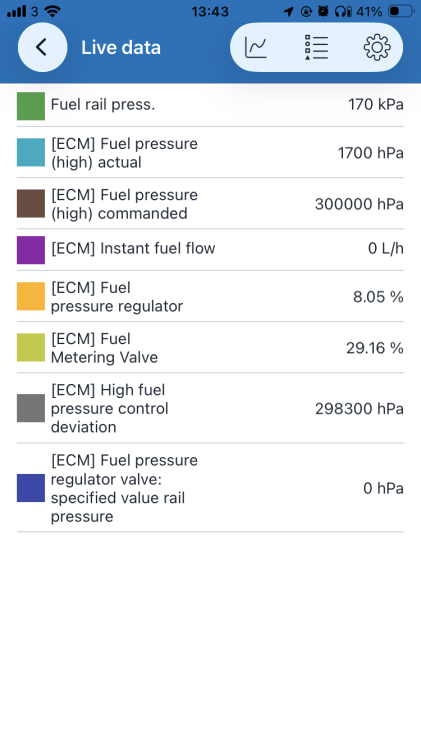Tap the dark blue regulator valve swatch
The height and width of the screenshot is (750, 421).
[31, 488]
